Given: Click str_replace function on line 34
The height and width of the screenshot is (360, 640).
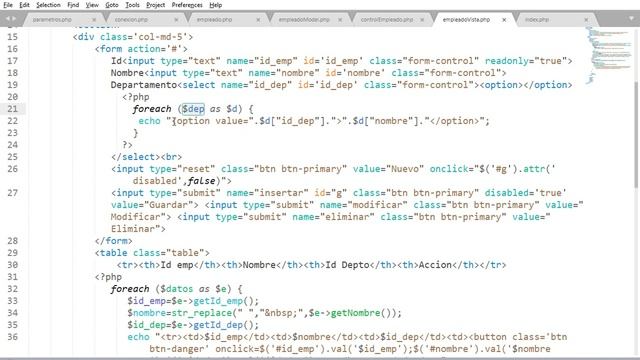Looking at the screenshot, I should tap(202, 313).
